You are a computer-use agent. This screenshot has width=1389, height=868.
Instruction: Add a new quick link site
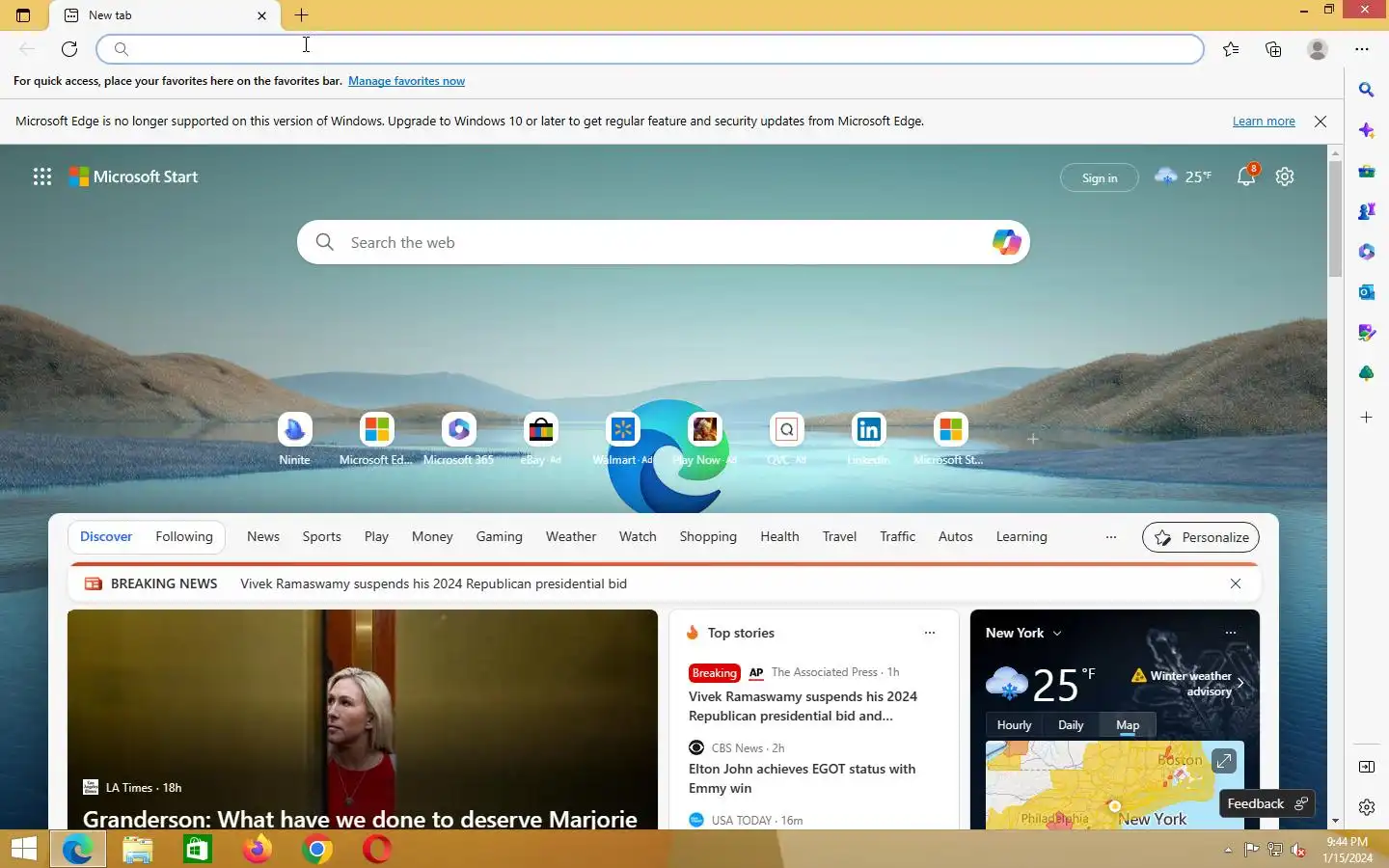click(1032, 439)
